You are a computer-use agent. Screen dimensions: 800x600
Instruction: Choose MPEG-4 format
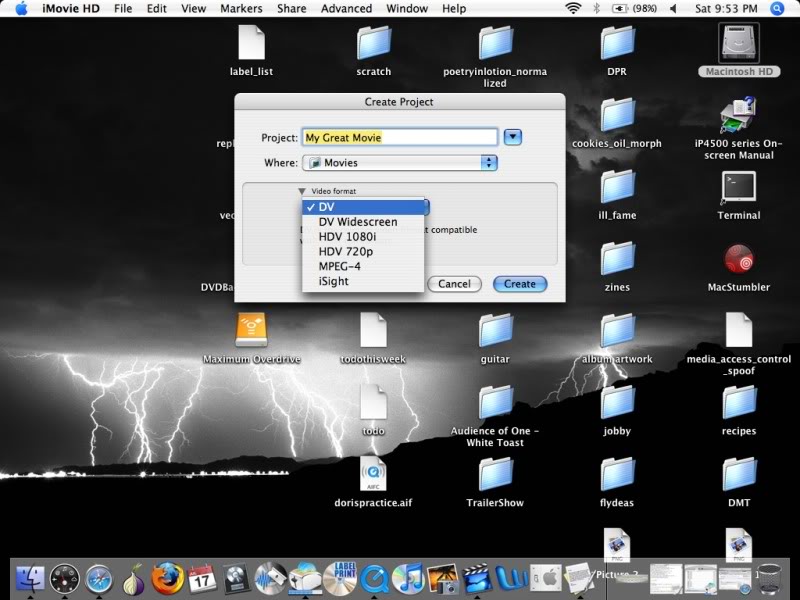click(x=363, y=266)
